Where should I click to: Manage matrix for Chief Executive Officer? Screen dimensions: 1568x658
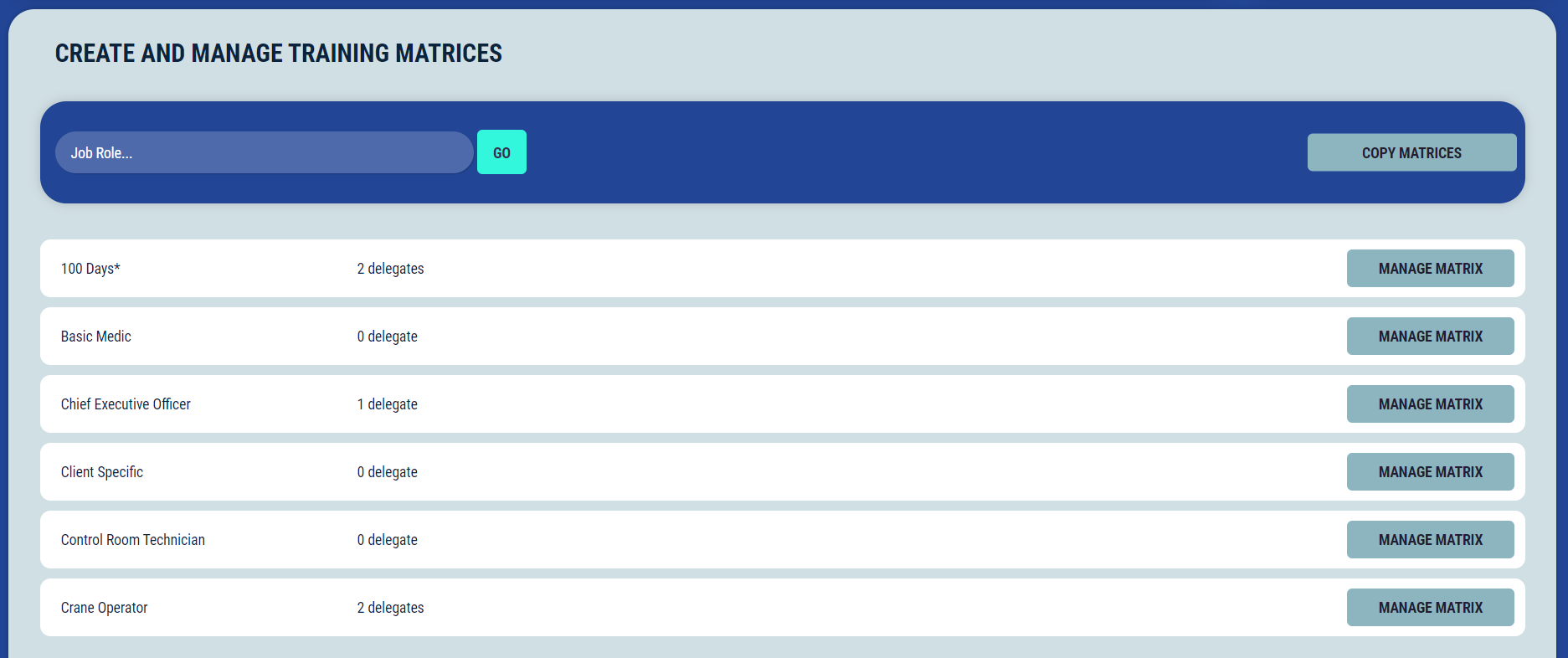click(x=1430, y=404)
